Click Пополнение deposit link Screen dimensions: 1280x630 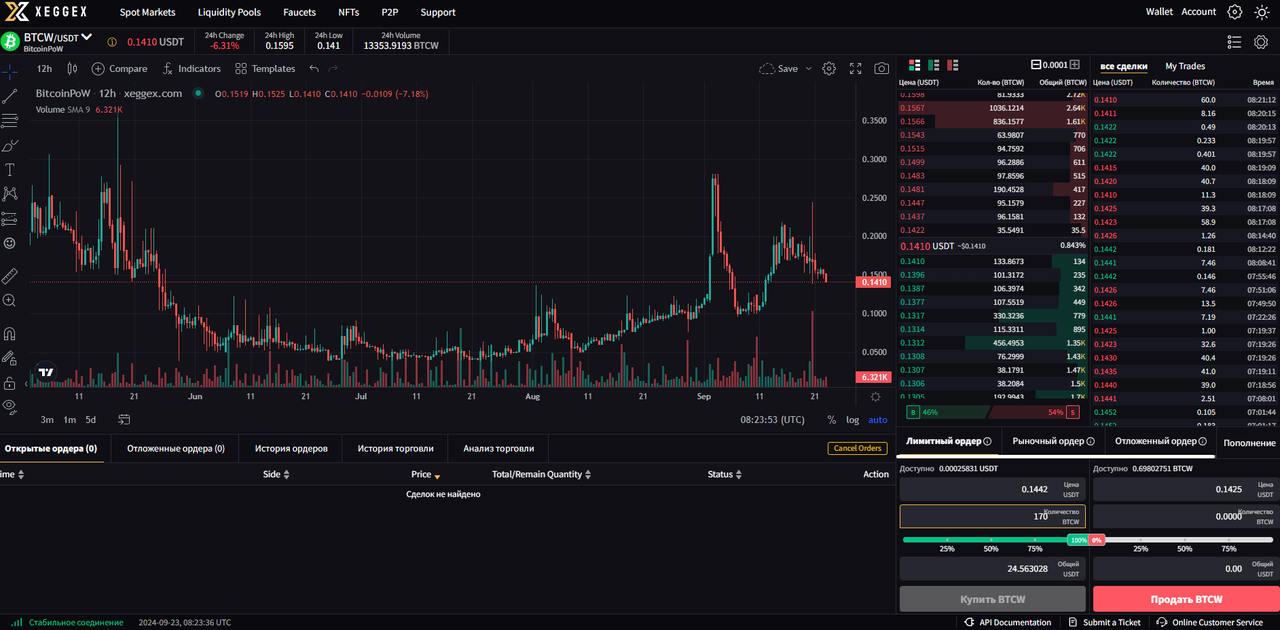coord(1249,442)
